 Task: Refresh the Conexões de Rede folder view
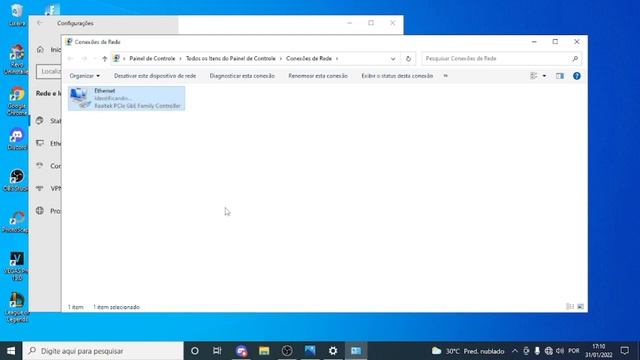pyautogui.click(x=408, y=59)
